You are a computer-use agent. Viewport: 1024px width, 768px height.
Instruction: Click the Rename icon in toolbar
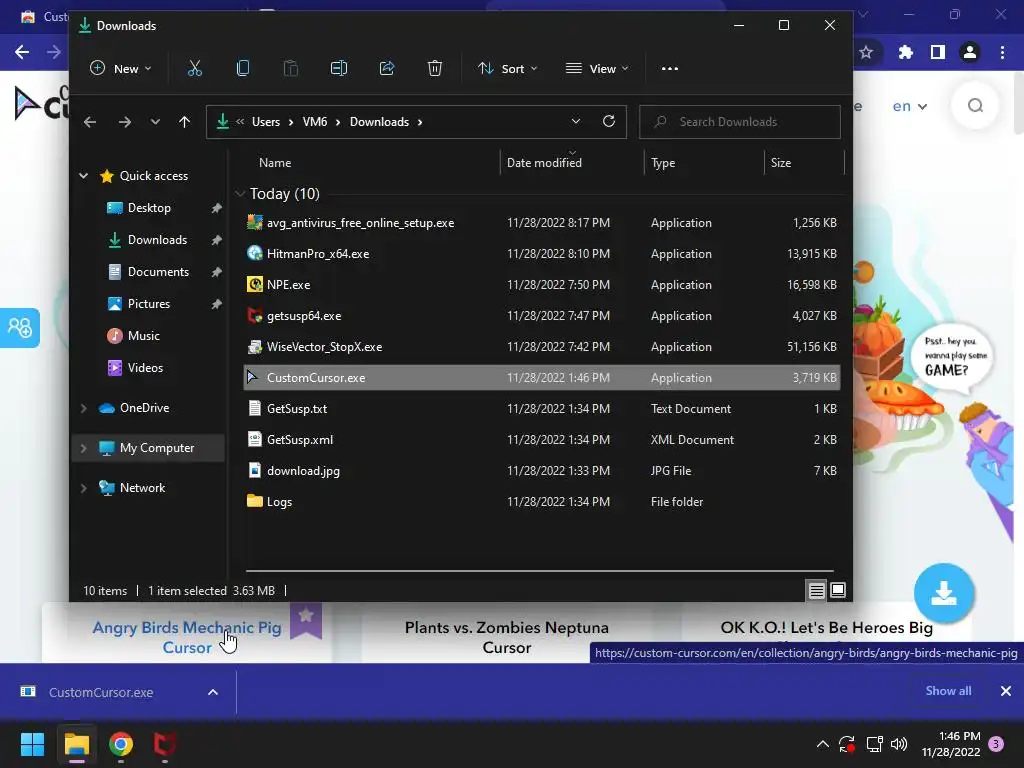339,69
